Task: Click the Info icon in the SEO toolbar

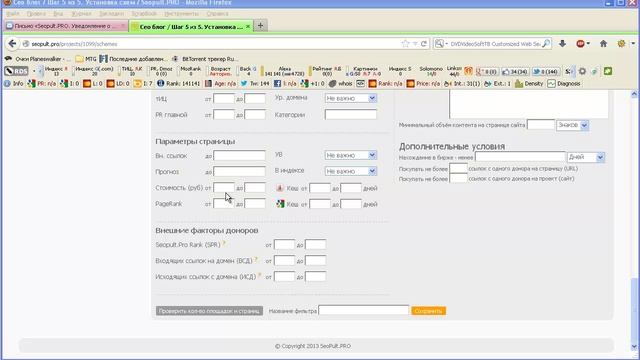Action: point(13,84)
